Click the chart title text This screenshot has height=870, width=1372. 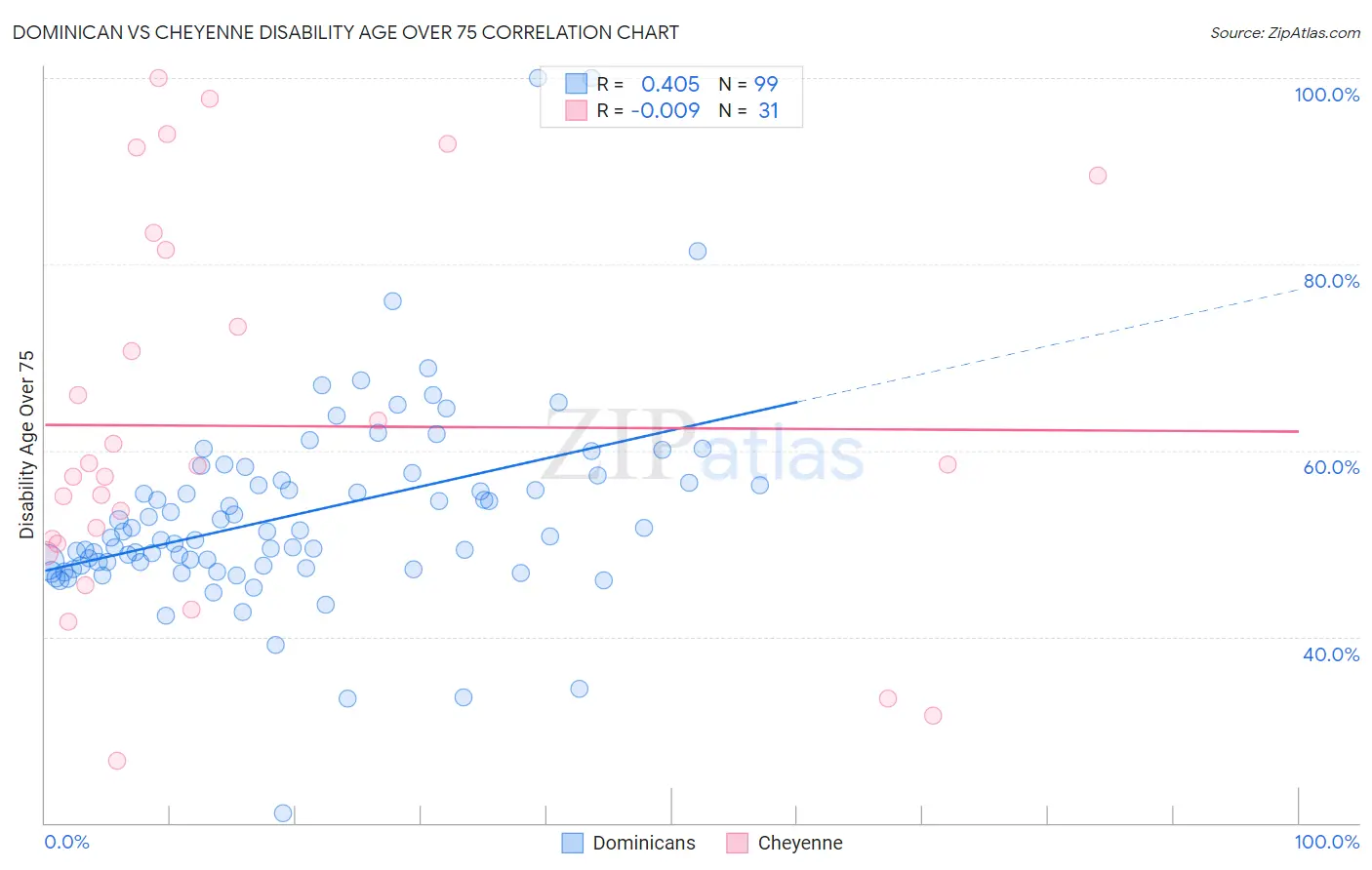click(345, 32)
